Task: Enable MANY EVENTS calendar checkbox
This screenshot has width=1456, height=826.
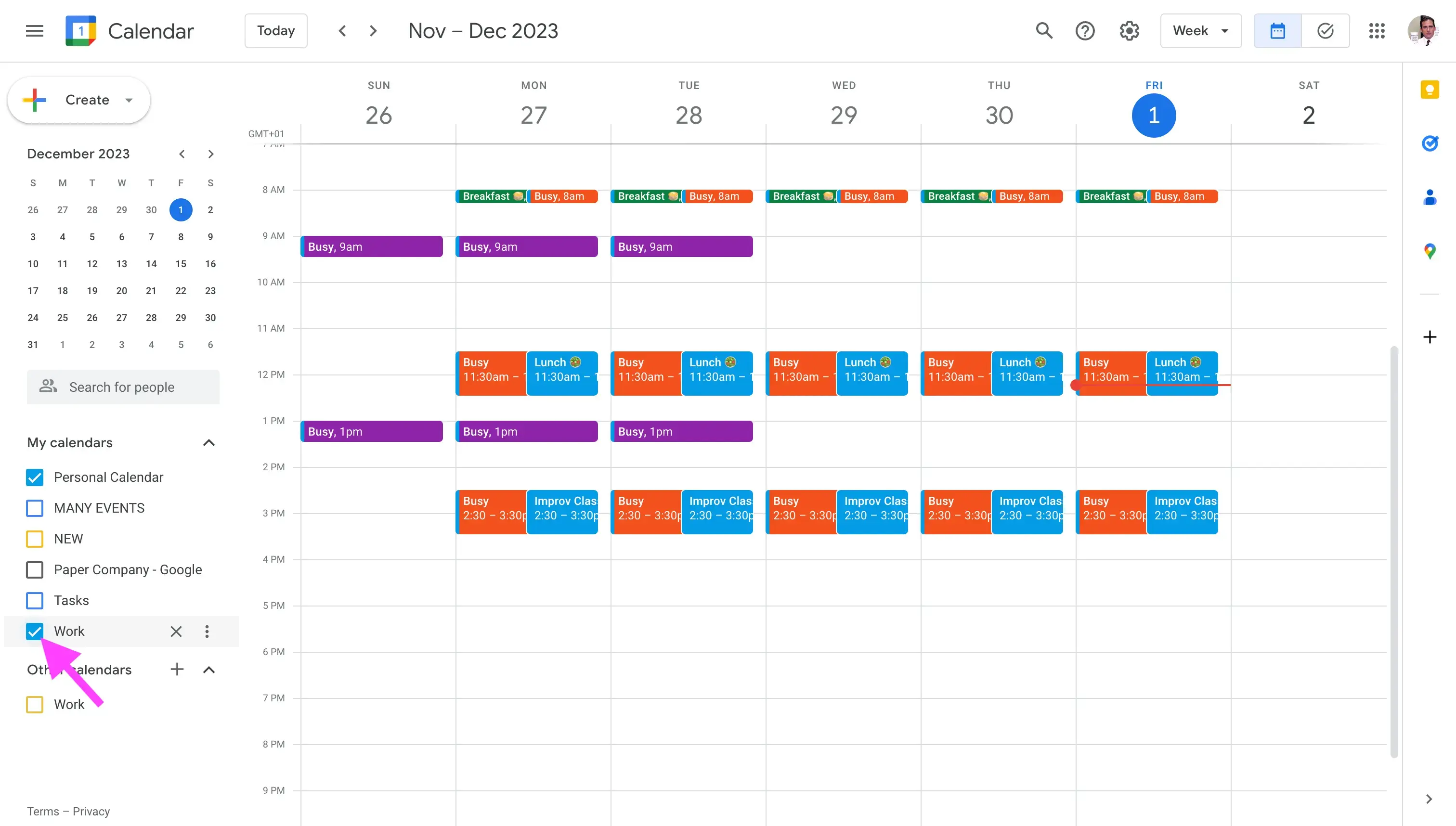Action: coord(35,508)
